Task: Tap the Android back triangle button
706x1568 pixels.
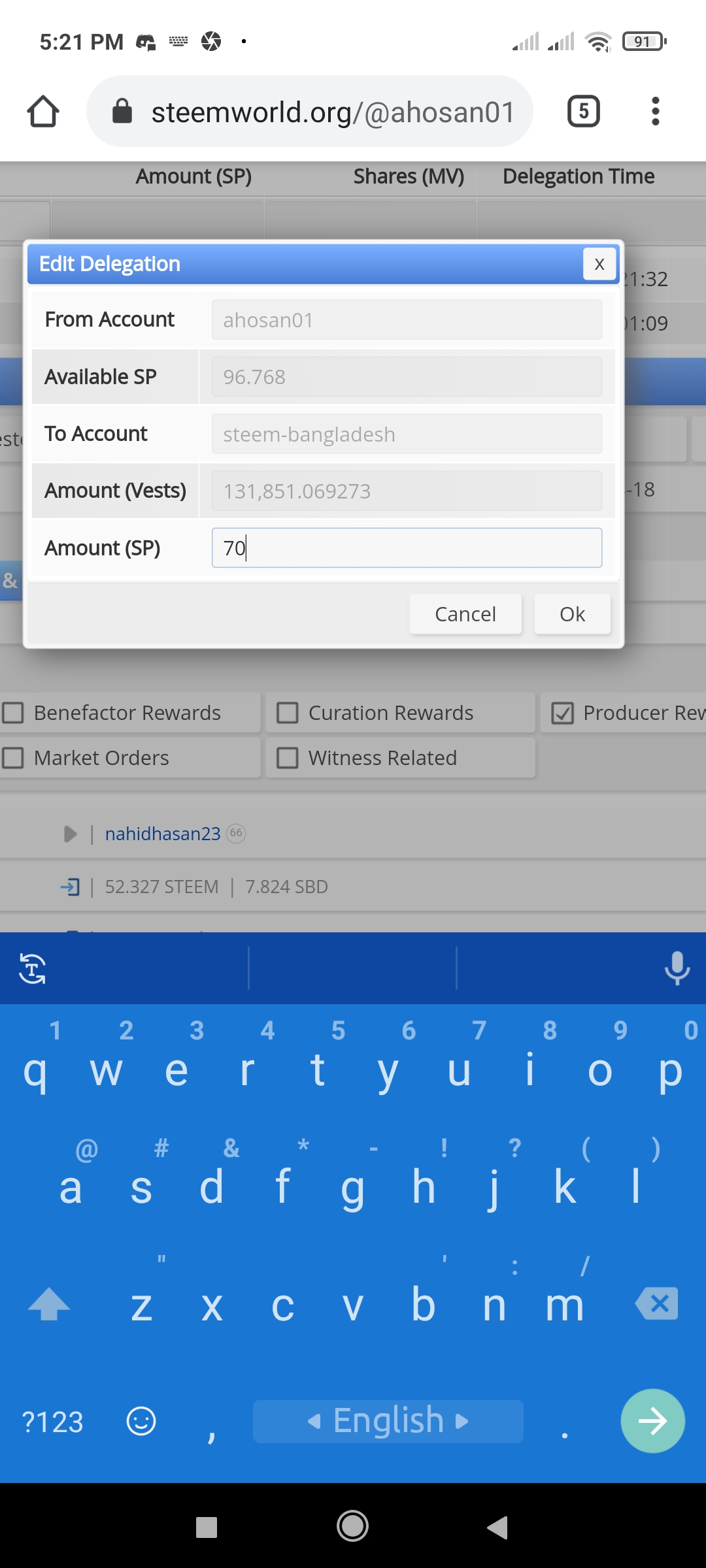Action: click(x=498, y=1527)
